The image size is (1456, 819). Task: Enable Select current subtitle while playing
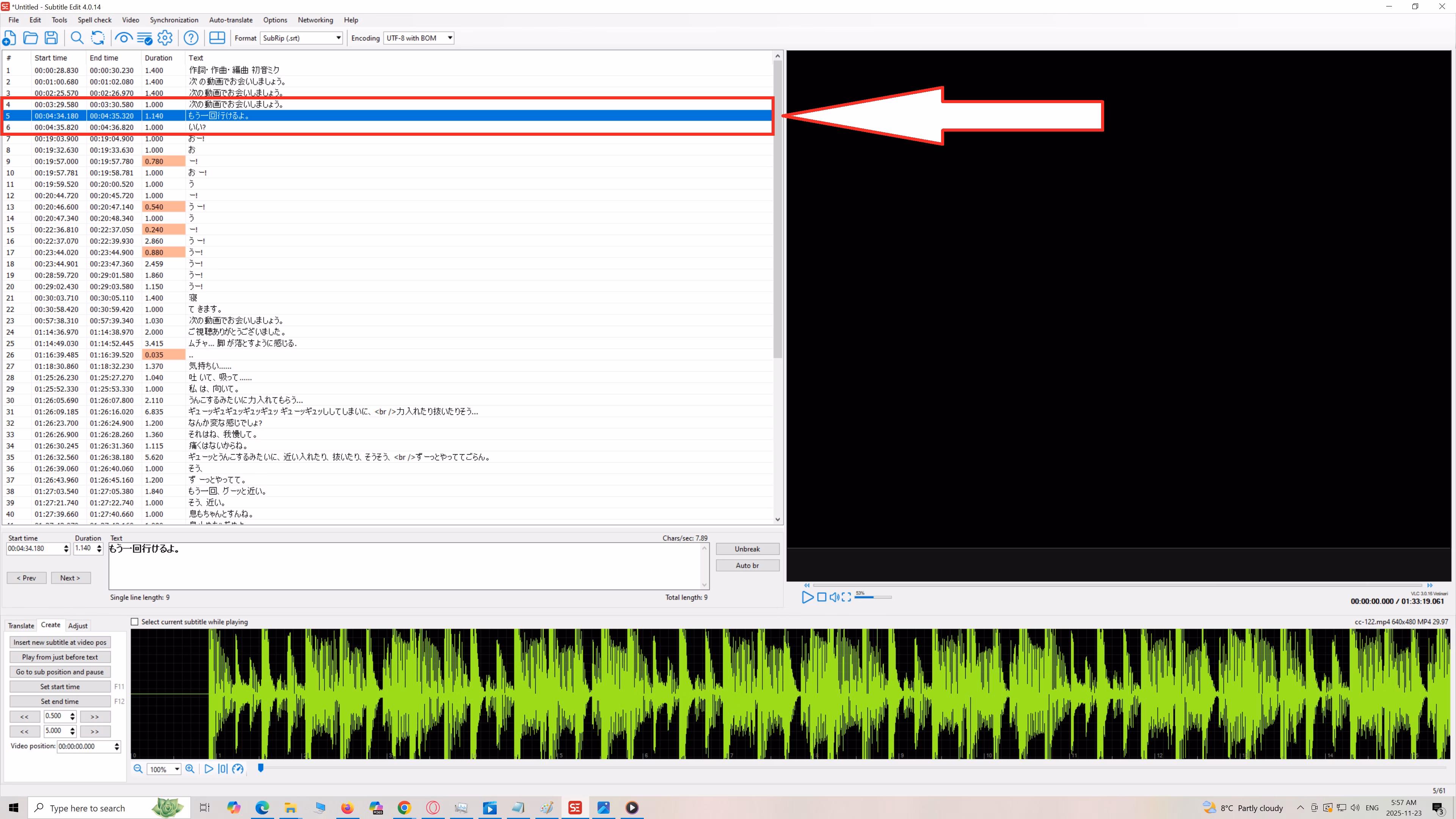(x=135, y=622)
